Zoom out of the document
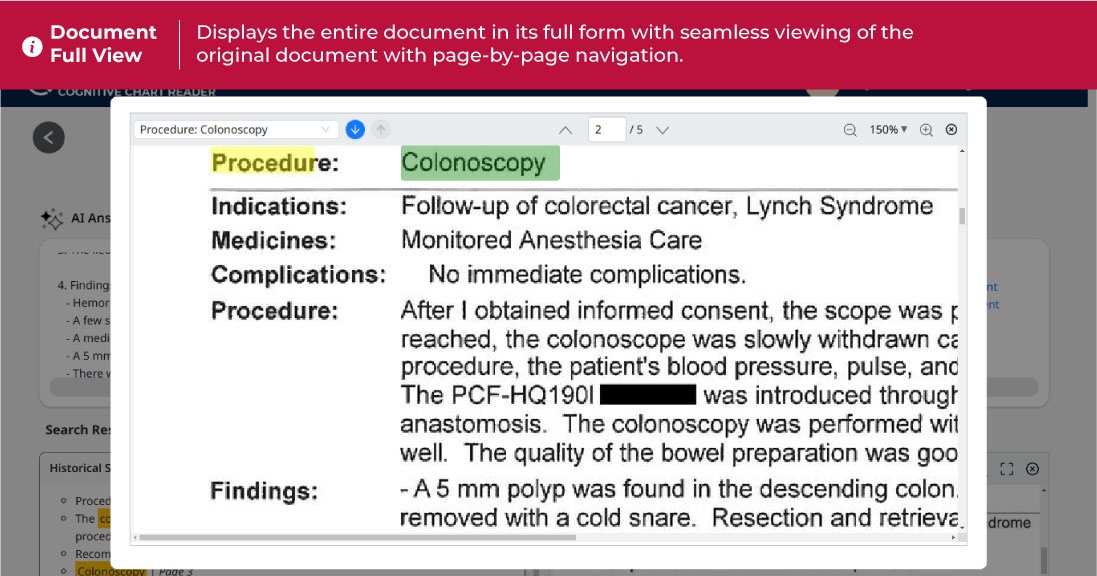The image size is (1097, 576). tap(850, 130)
